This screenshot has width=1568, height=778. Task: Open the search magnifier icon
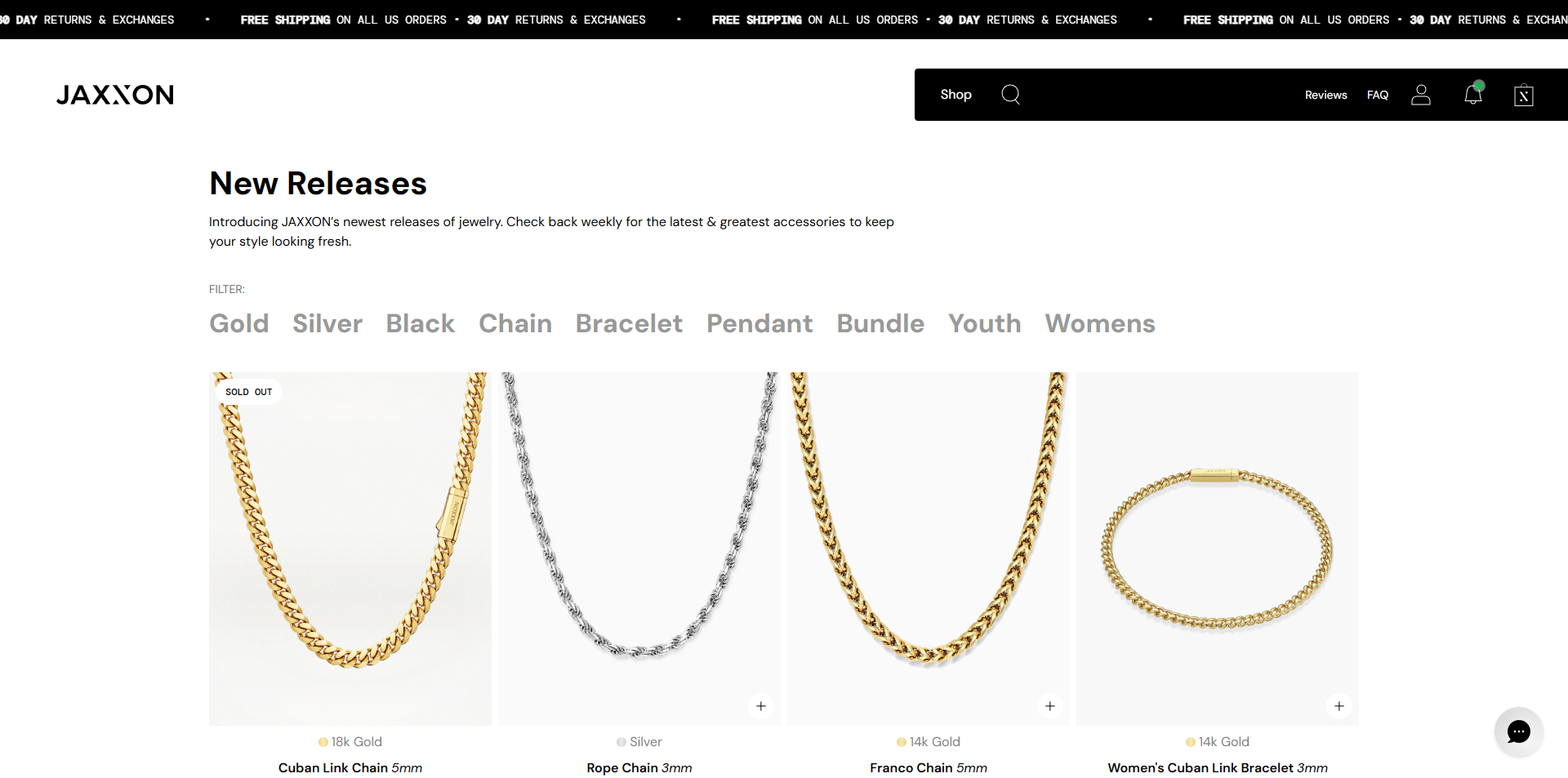(1010, 95)
